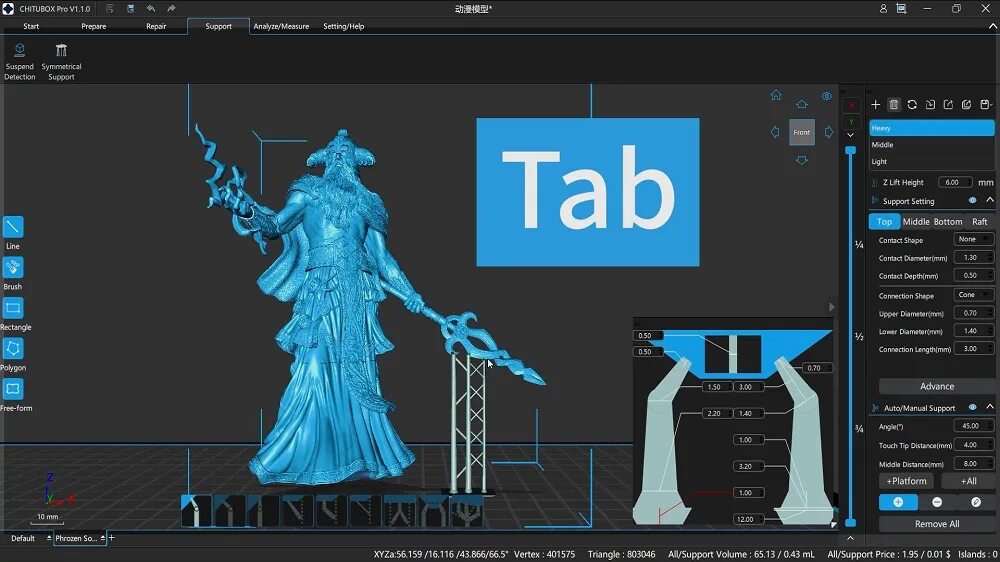Viewport: 1000px width, 562px height.
Task: Toggle Auto/Manual Support eye visibility
Action: coord(973,407)
